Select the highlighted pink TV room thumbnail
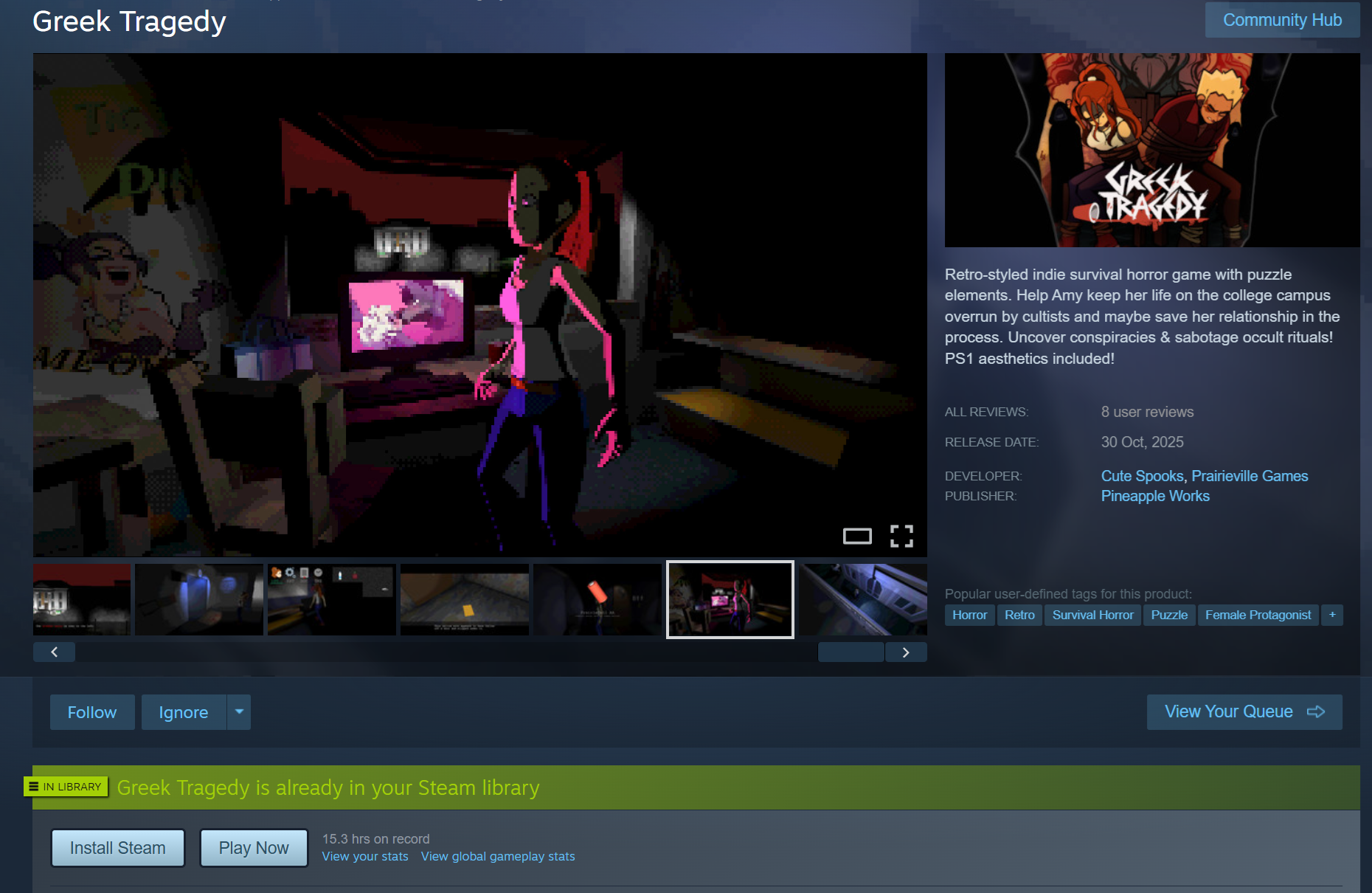1372x893 pixels. 730,599
